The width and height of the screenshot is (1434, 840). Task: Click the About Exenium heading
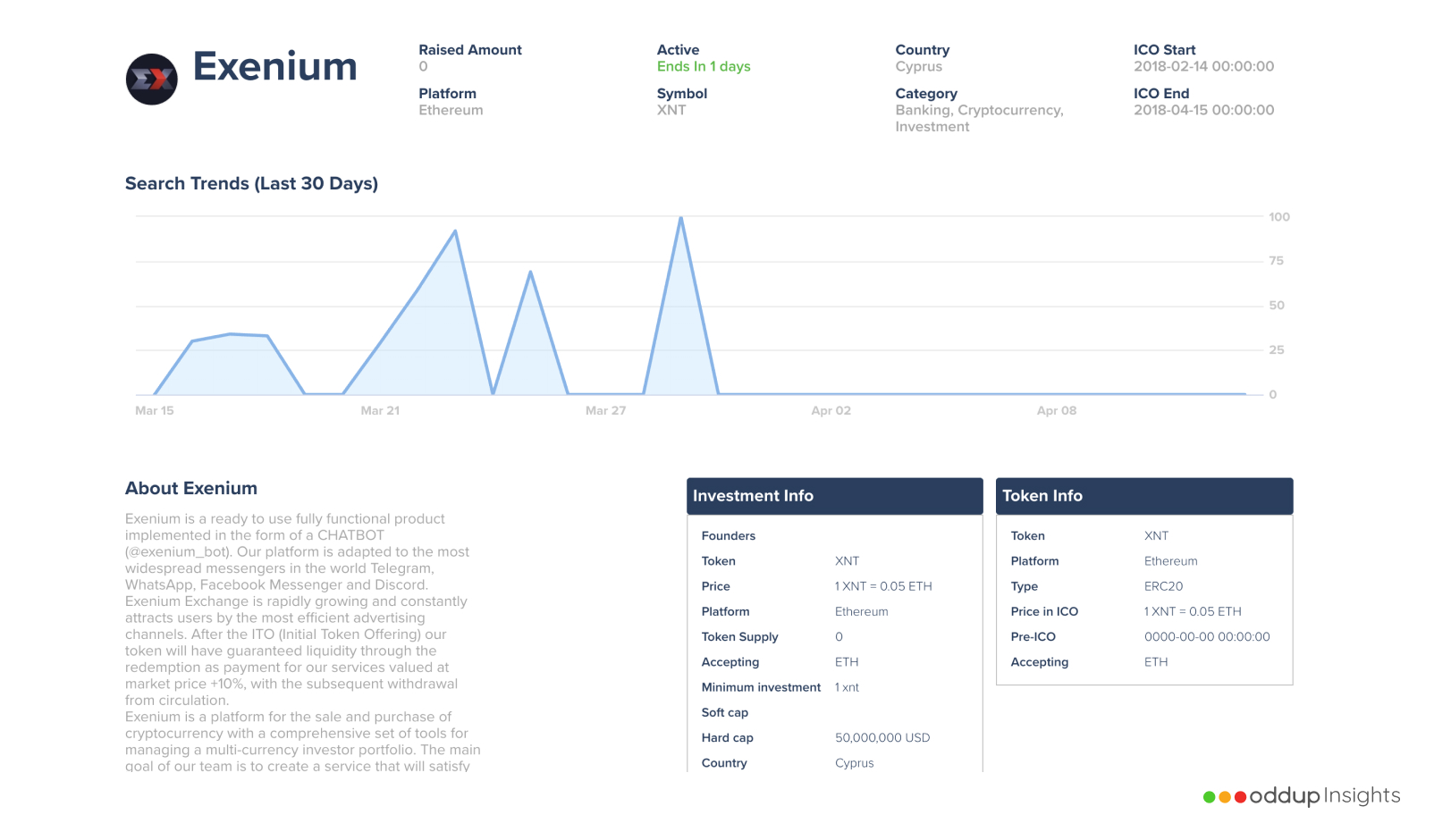[x=191, y=489]
